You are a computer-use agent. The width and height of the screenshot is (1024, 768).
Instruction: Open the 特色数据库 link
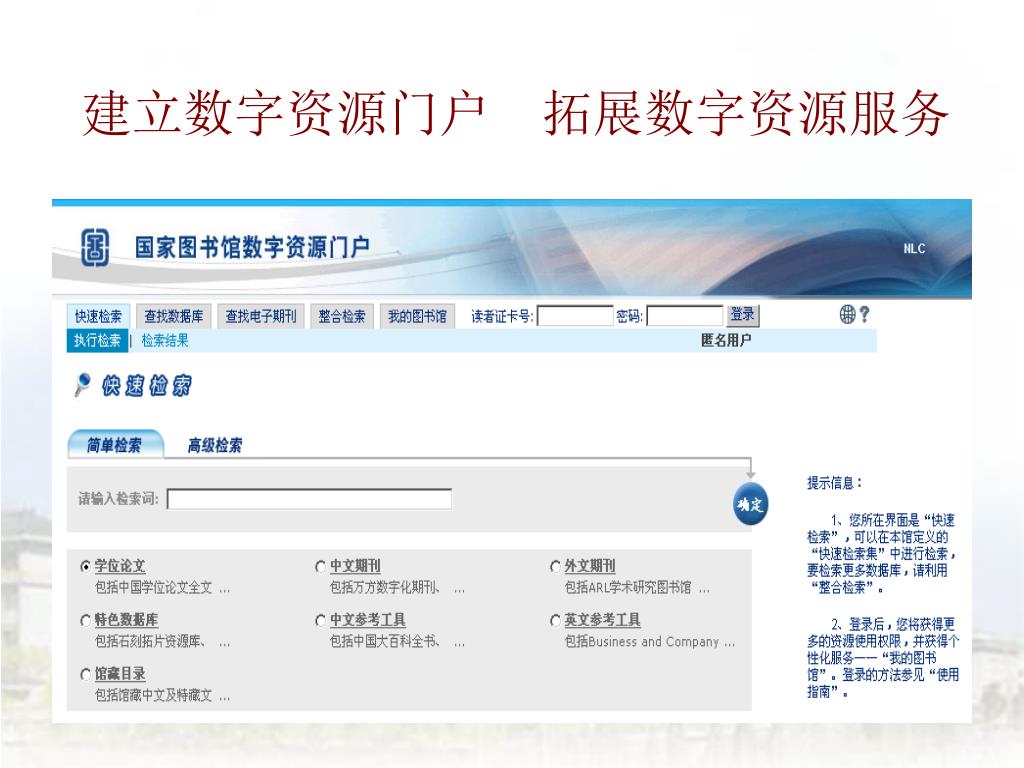point(126,620)
